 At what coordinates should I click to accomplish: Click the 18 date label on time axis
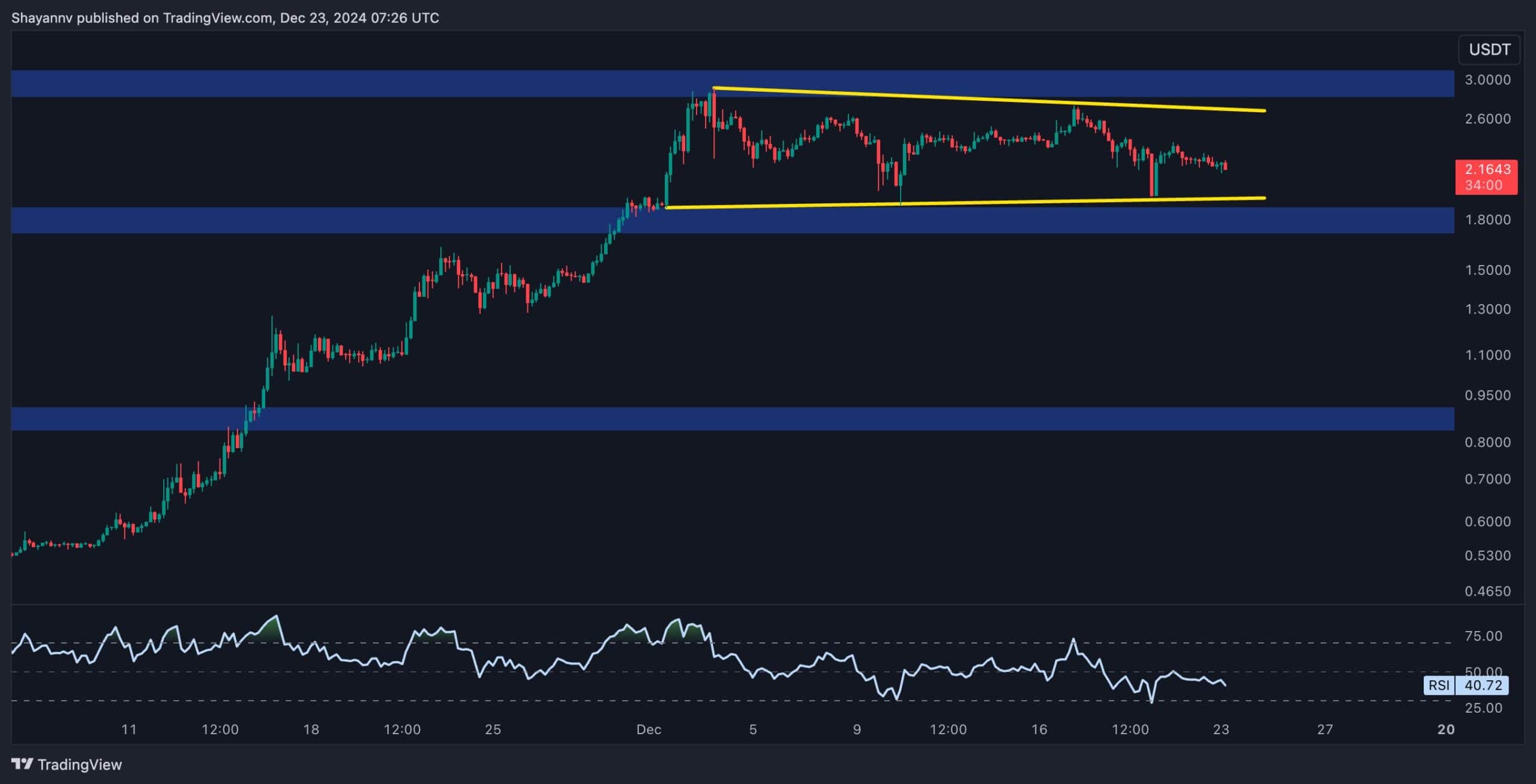(311, 729)
